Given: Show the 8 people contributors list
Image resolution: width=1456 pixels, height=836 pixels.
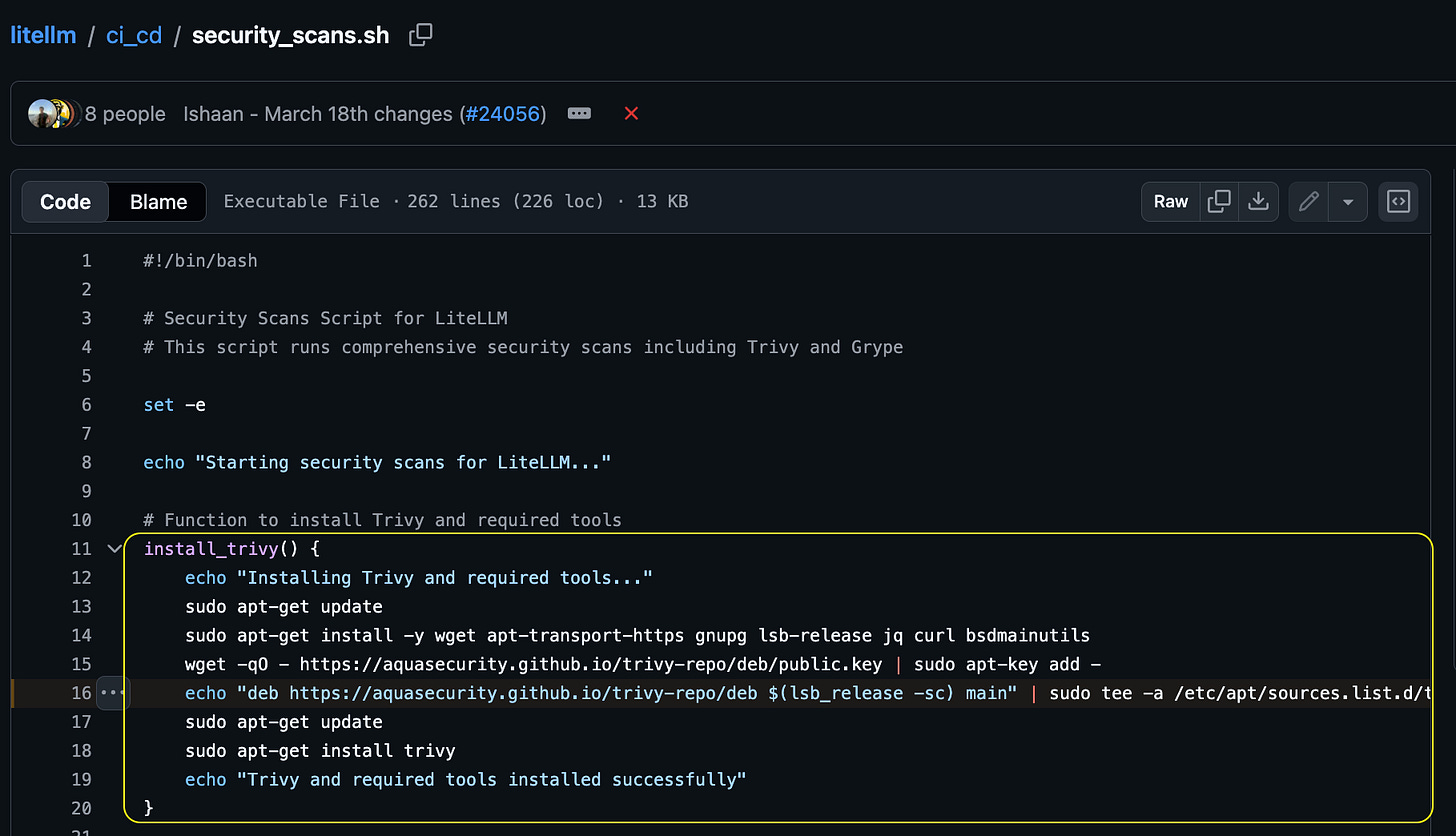Looking at the screenshot, I should (125, 114).
